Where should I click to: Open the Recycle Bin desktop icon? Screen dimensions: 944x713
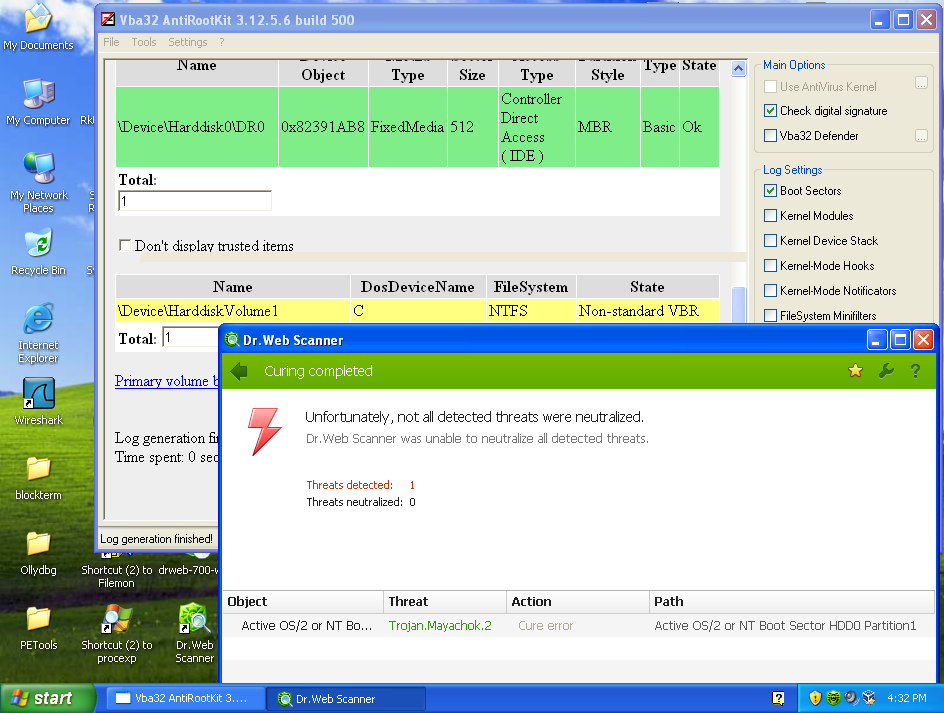coord(38,252)
